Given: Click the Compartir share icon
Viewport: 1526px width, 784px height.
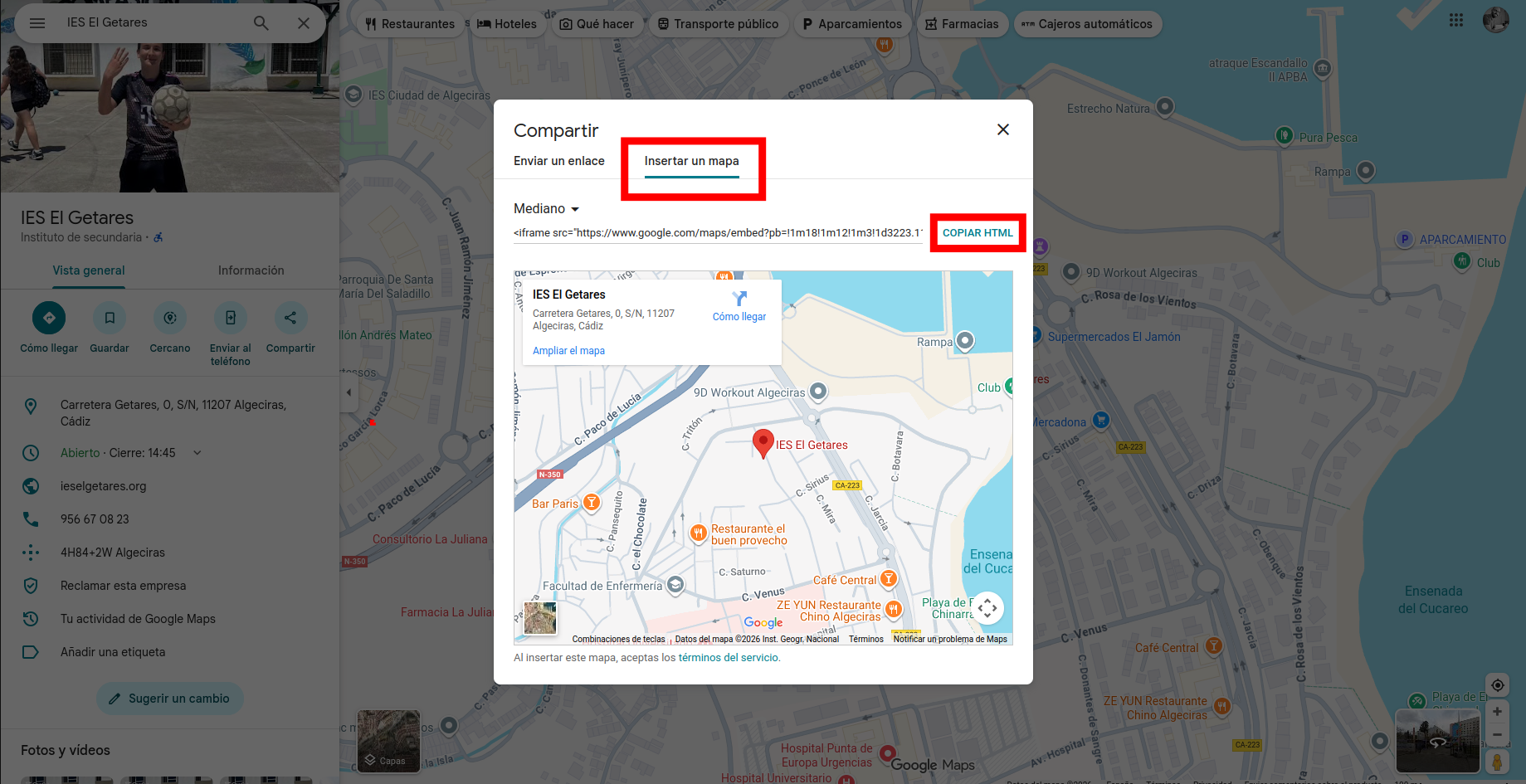Looking at the screenshot, I should [x=290, y=318].
